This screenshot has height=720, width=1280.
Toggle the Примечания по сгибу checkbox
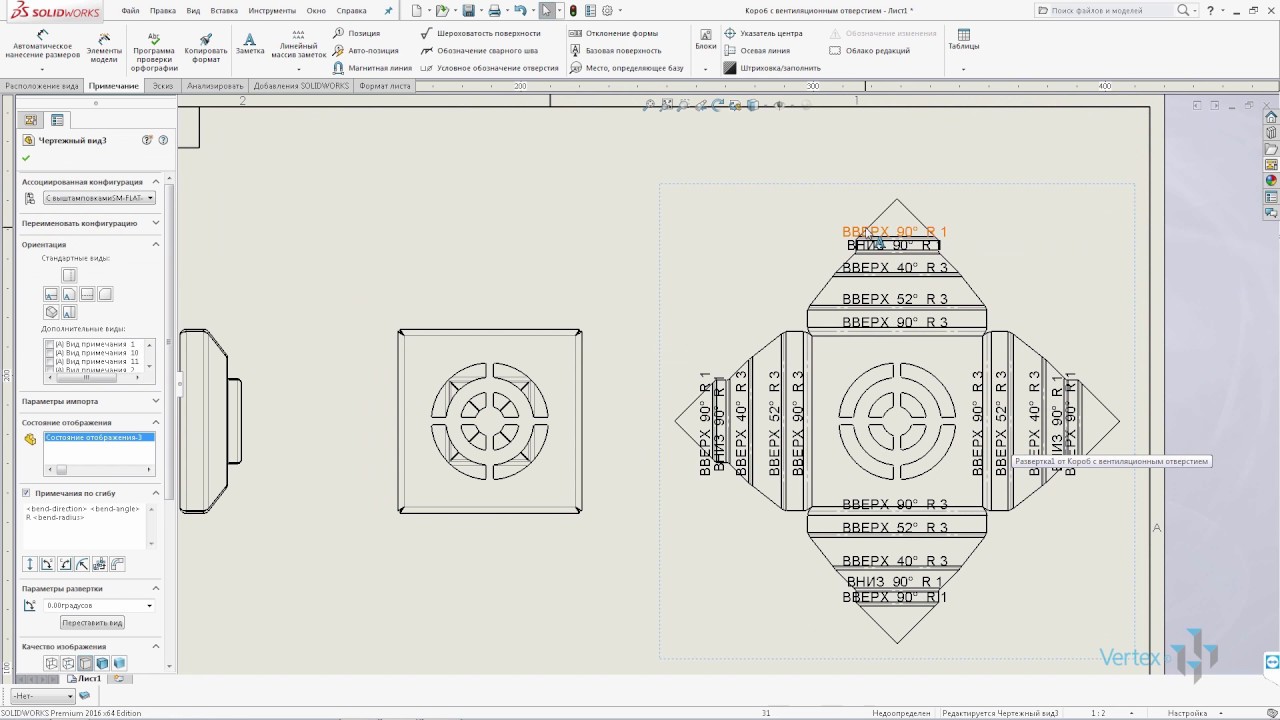click(x=26, y=493)
